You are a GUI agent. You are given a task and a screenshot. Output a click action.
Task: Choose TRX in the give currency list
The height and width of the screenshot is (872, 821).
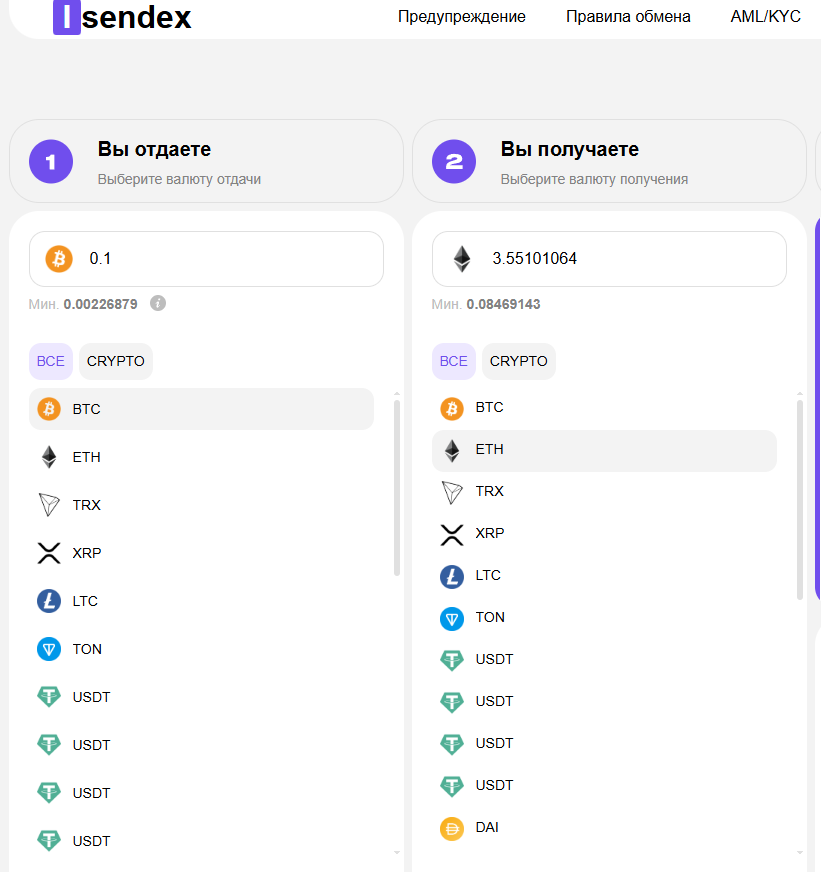click(201, 505)
